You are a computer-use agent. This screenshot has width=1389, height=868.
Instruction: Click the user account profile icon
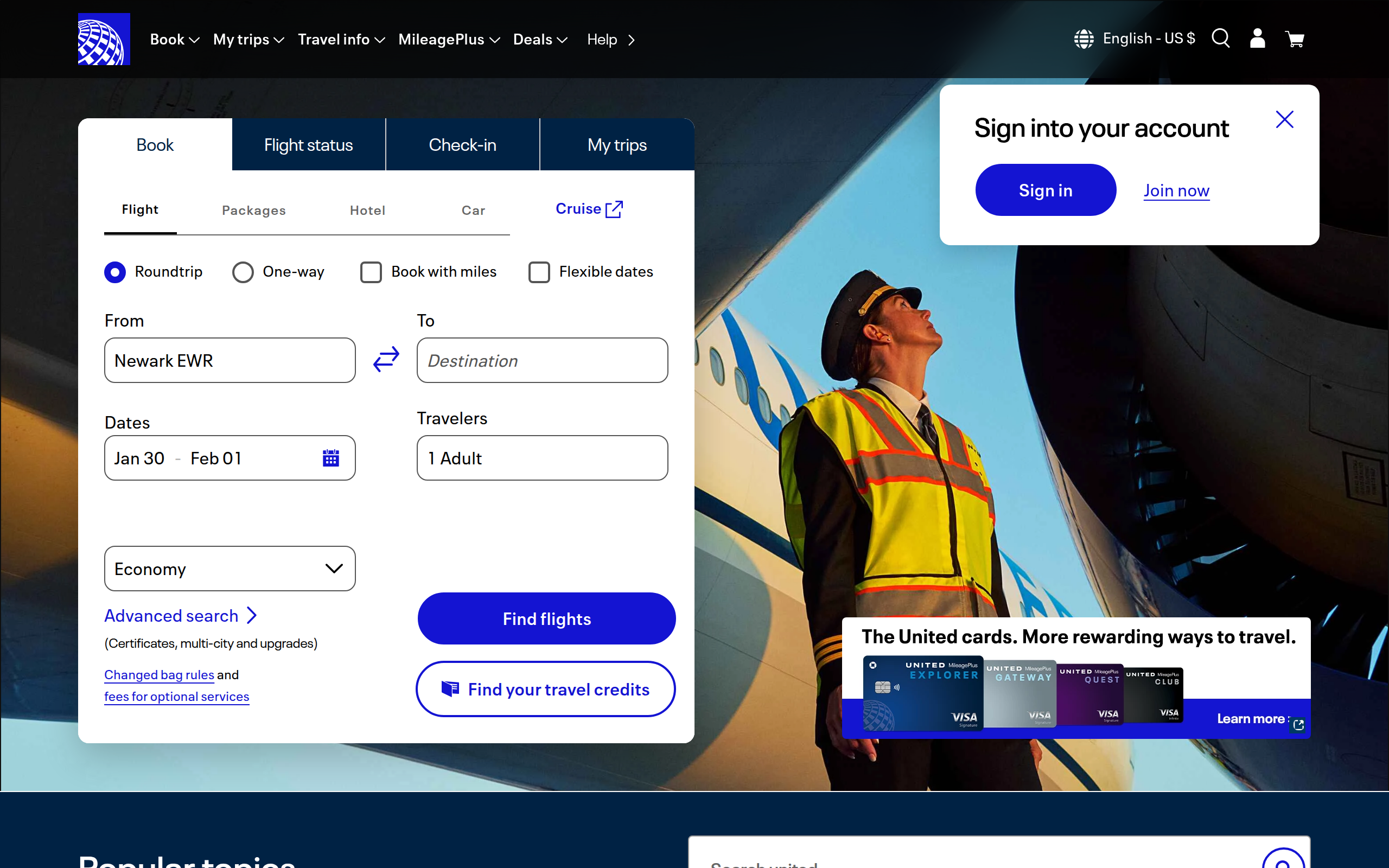click(1257, 39)
